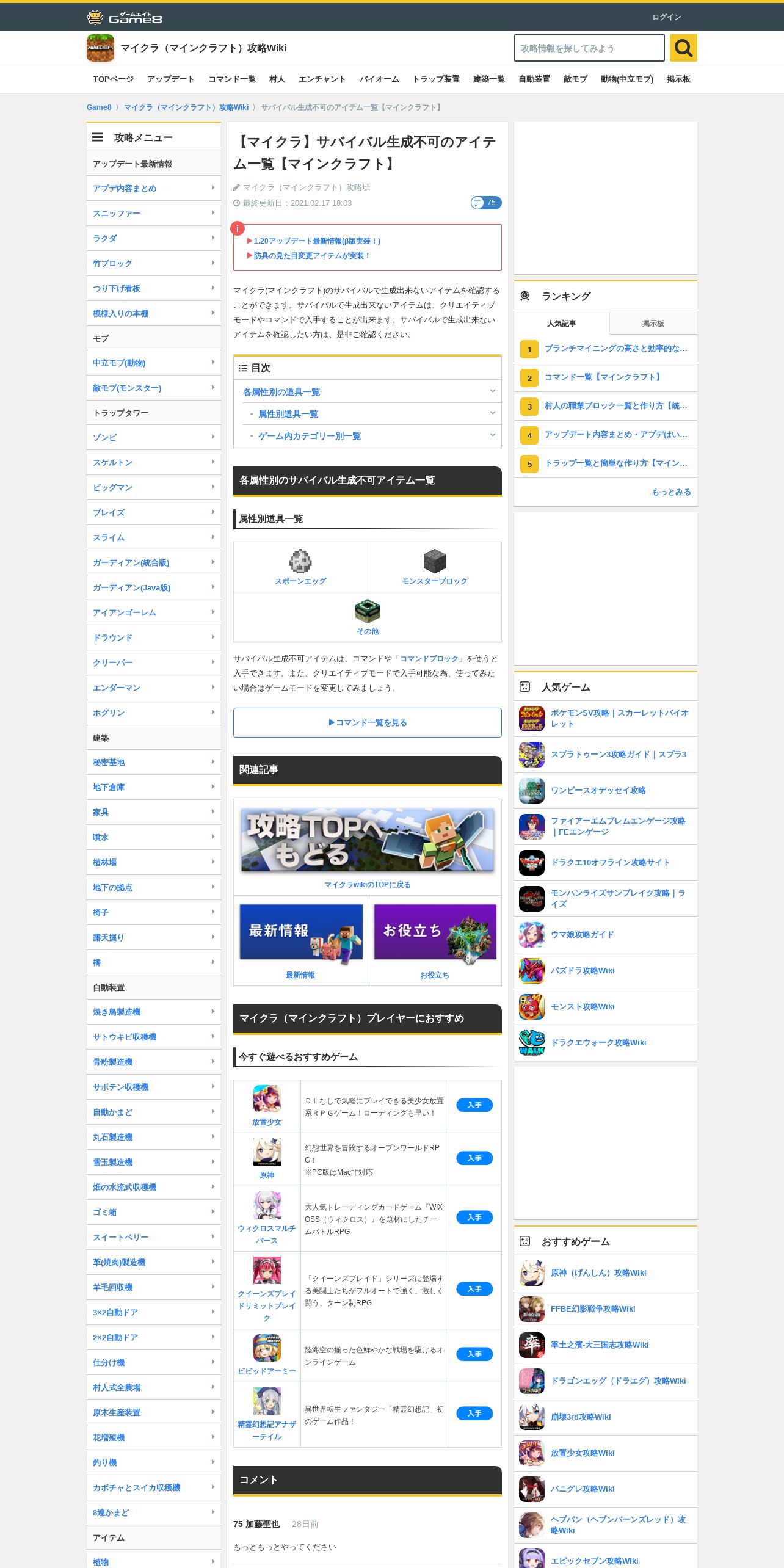Viewport: 784px width, 1568px height.
Task: Click the 入手 button for ビビッドアーミー
Action: 474,1354
